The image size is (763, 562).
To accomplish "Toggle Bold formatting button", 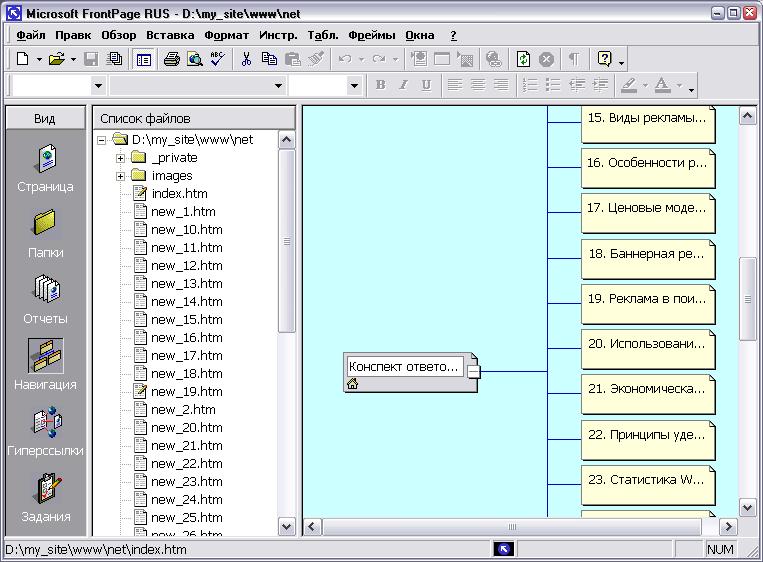I will coord(380,85).
